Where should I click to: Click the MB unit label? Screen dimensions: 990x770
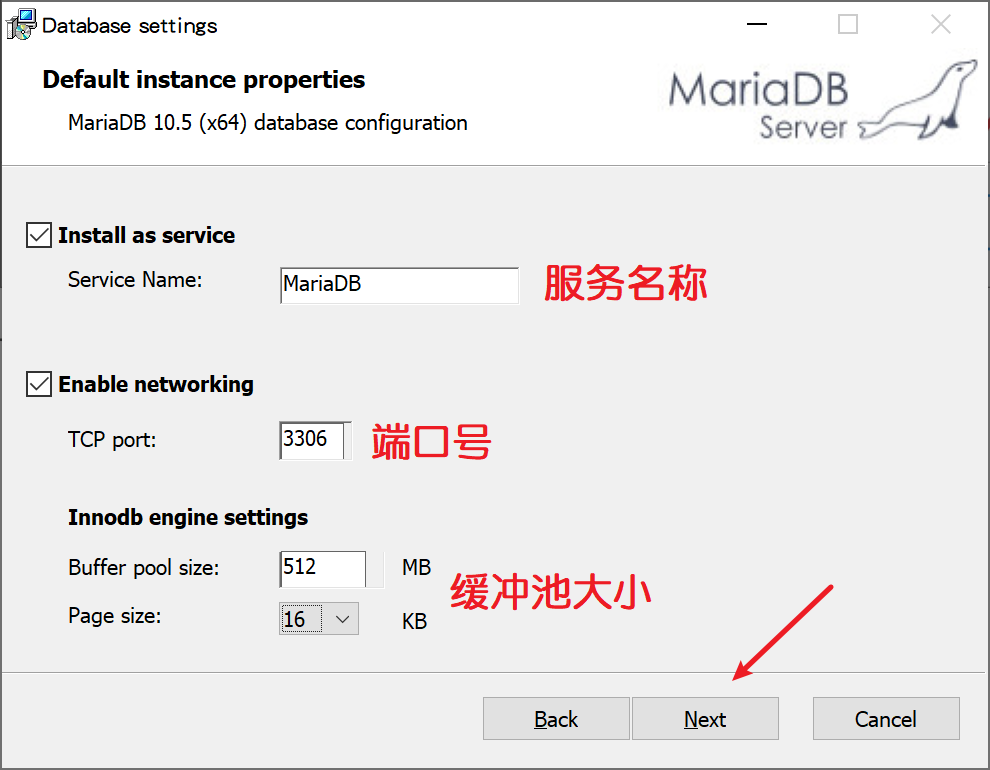416,567
